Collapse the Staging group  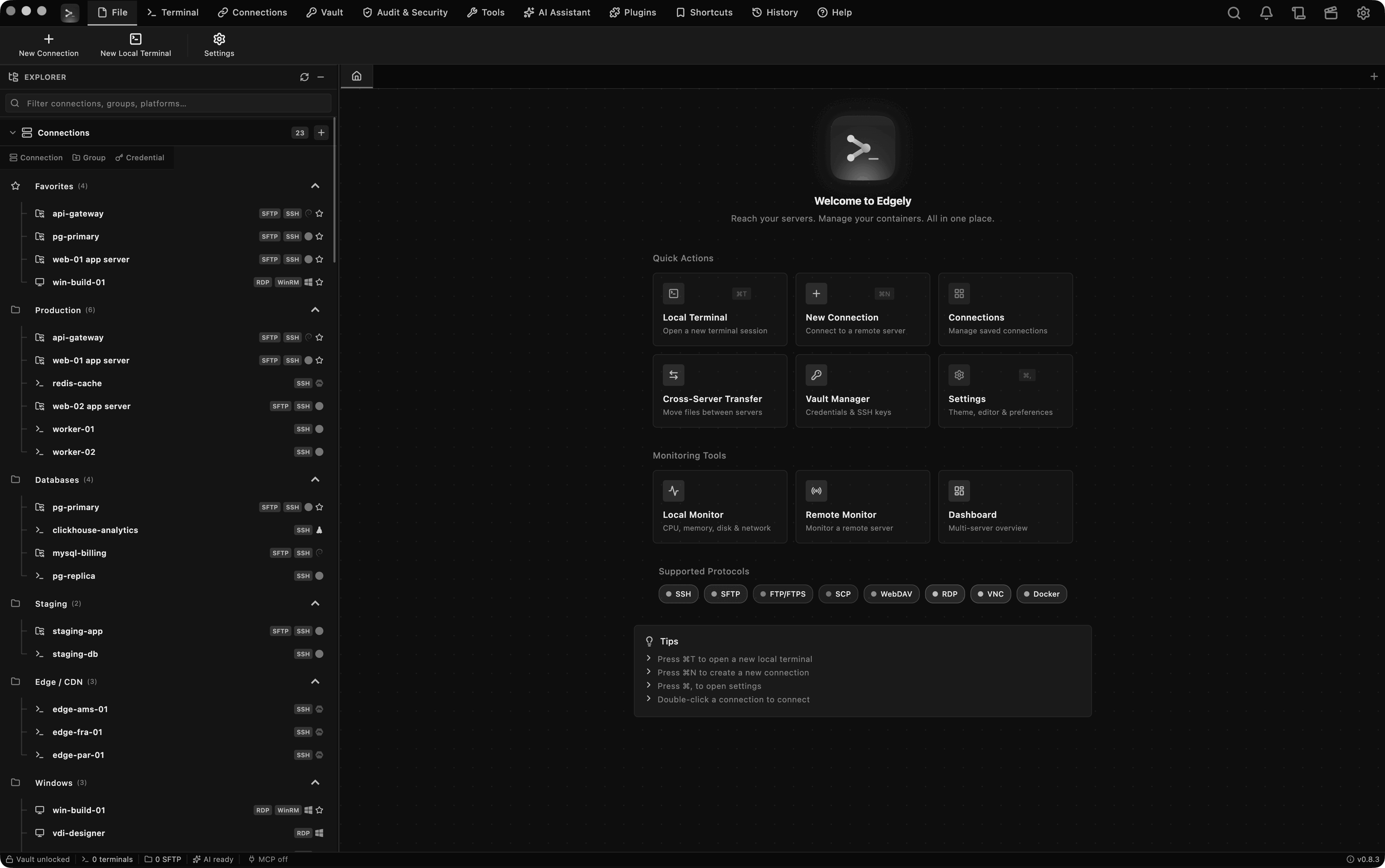(x=315, y=604)
